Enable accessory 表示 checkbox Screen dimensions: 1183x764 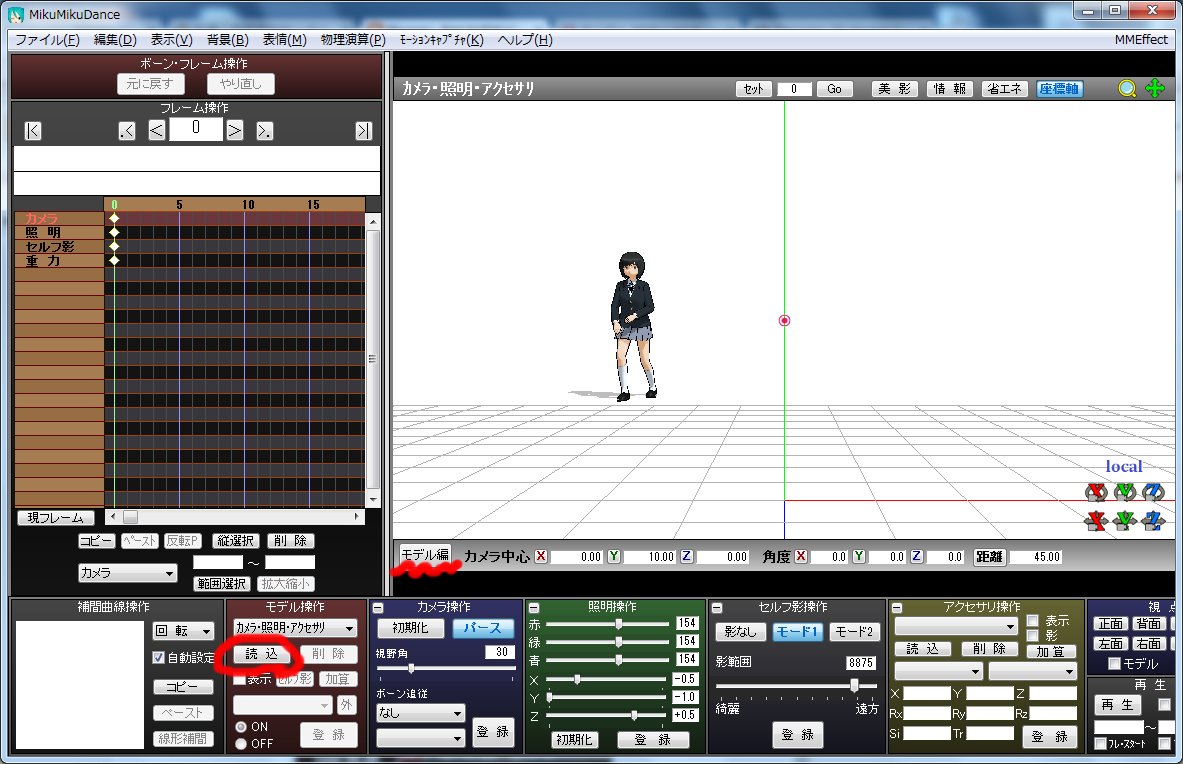tap(1033, 621)
